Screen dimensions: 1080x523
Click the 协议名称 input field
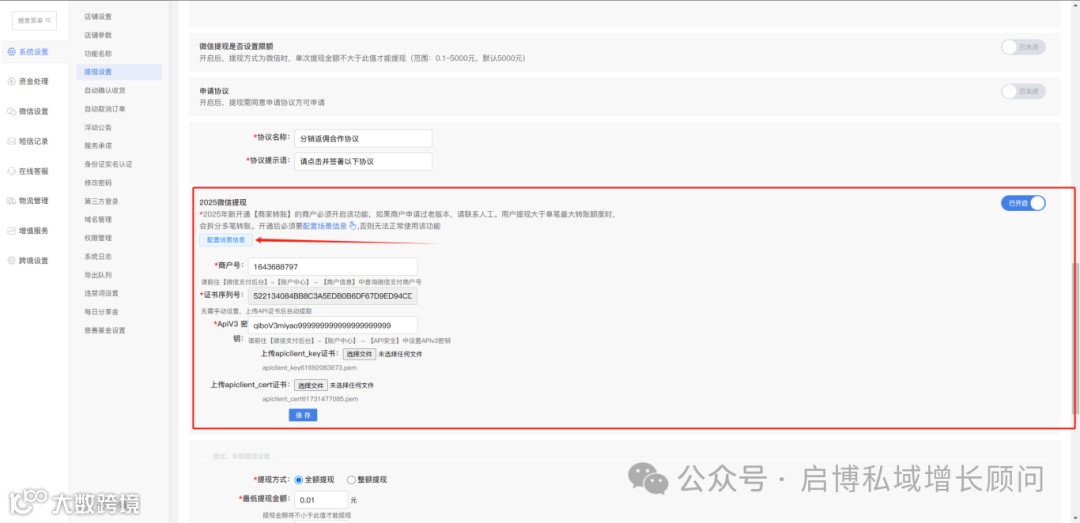click(363, 139)
